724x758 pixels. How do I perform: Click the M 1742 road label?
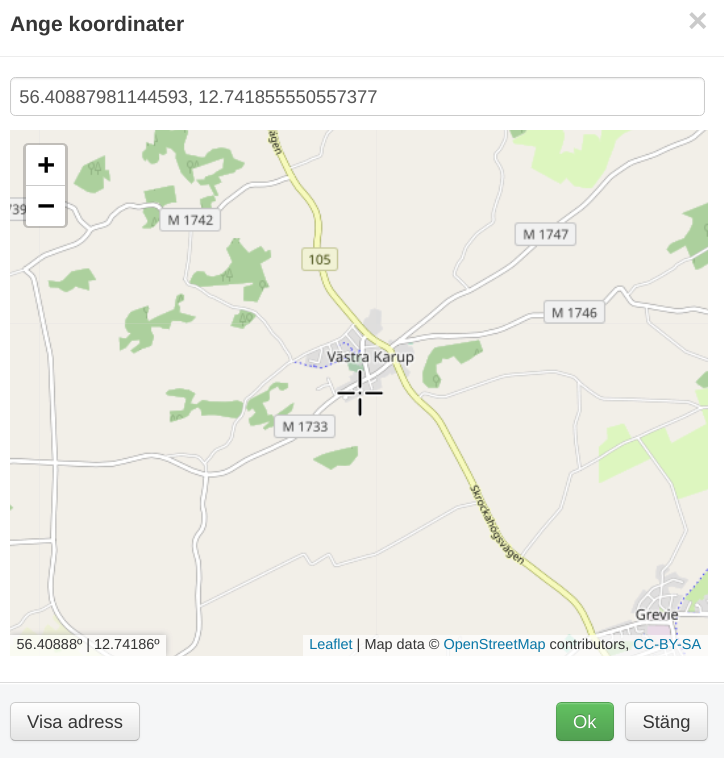pyautogui.click(x=190, y=220)
